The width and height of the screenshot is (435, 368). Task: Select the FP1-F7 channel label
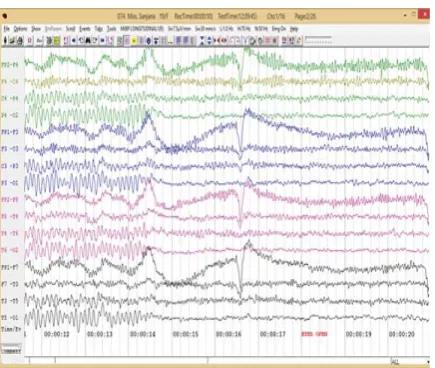(10, 267)
